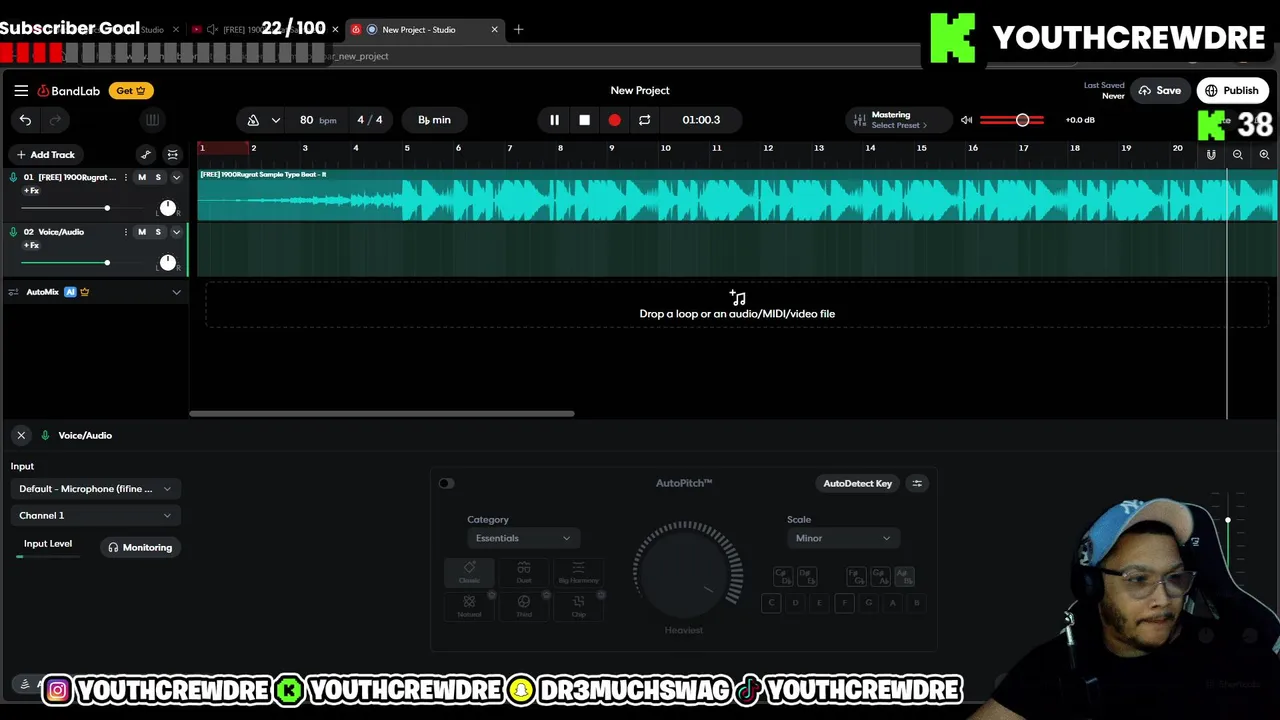
Task: Zoom in the timeline
Action: pos(1264,155)
